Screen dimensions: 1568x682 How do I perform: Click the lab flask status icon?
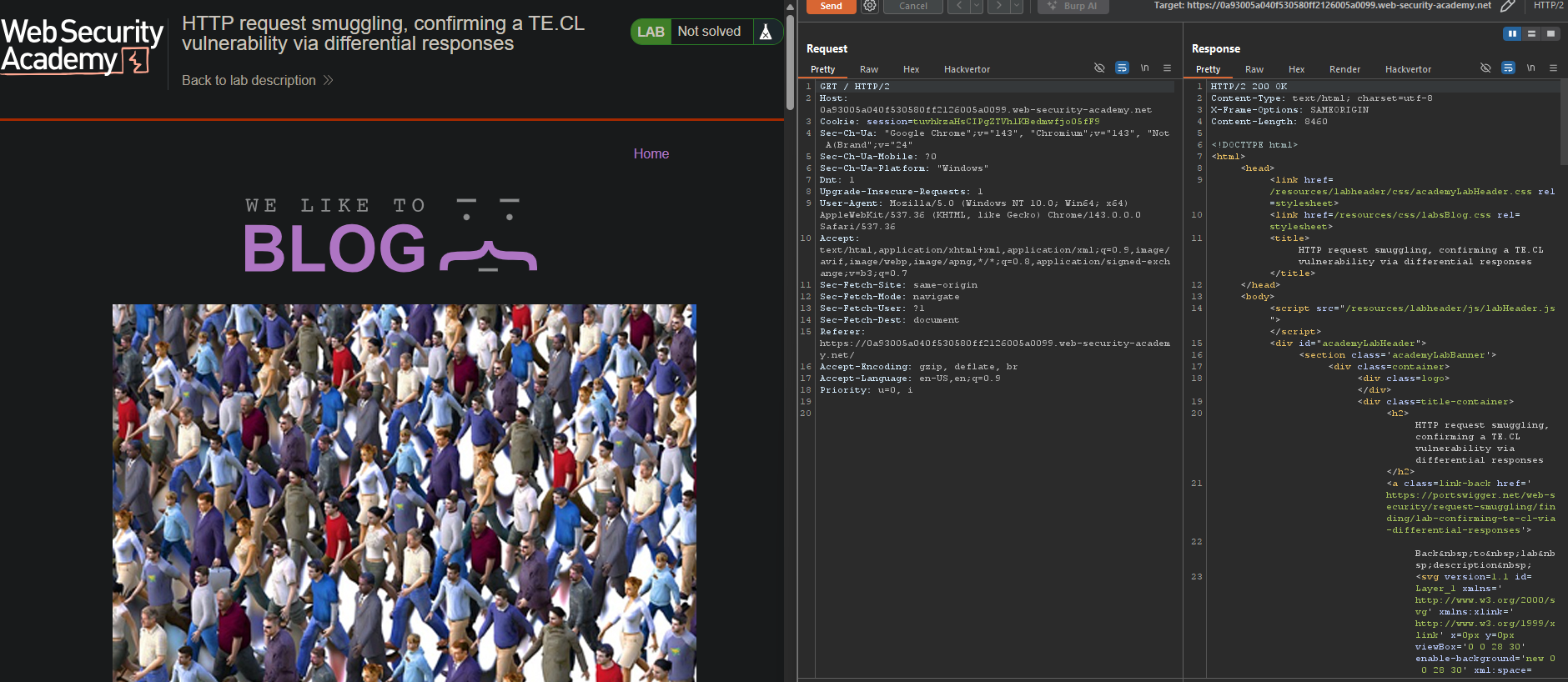pos(766,32)
